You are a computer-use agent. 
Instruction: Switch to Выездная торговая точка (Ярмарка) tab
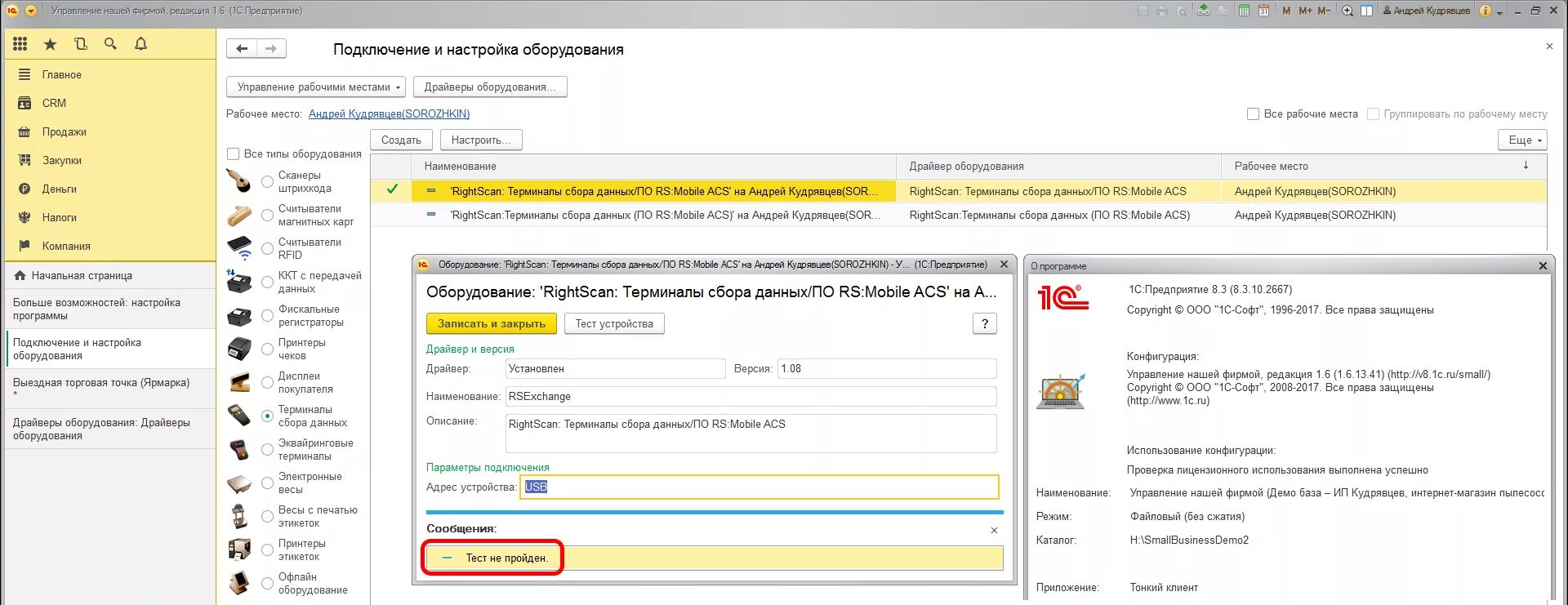[x=110, y=388]
